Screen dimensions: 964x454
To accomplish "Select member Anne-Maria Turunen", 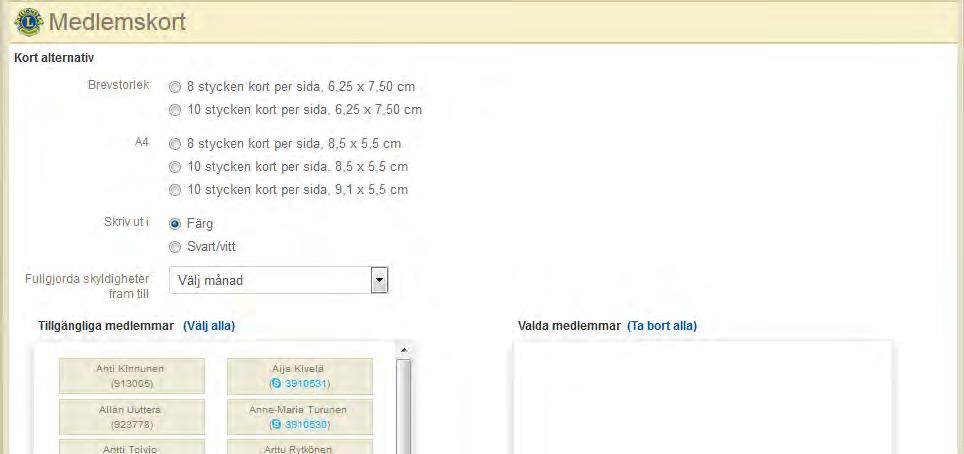I will coord(299,417).
